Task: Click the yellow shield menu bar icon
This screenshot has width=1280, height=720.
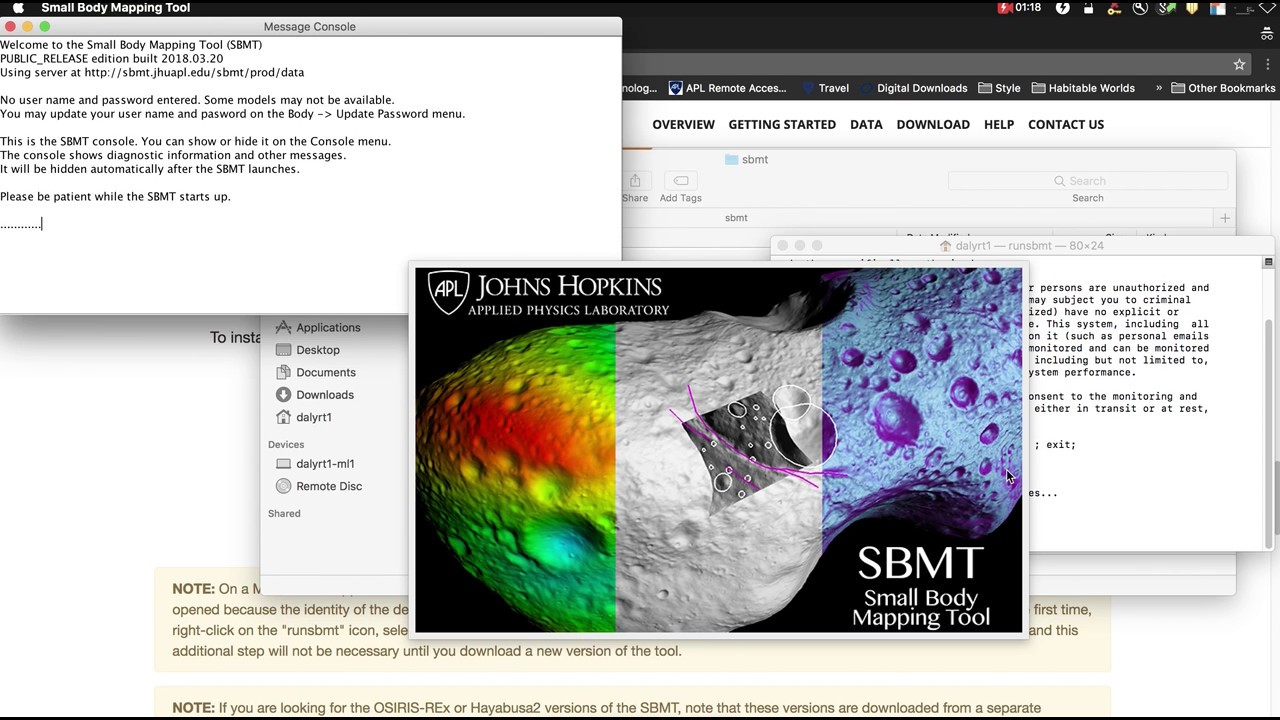Action: (x=1192, y=8)
